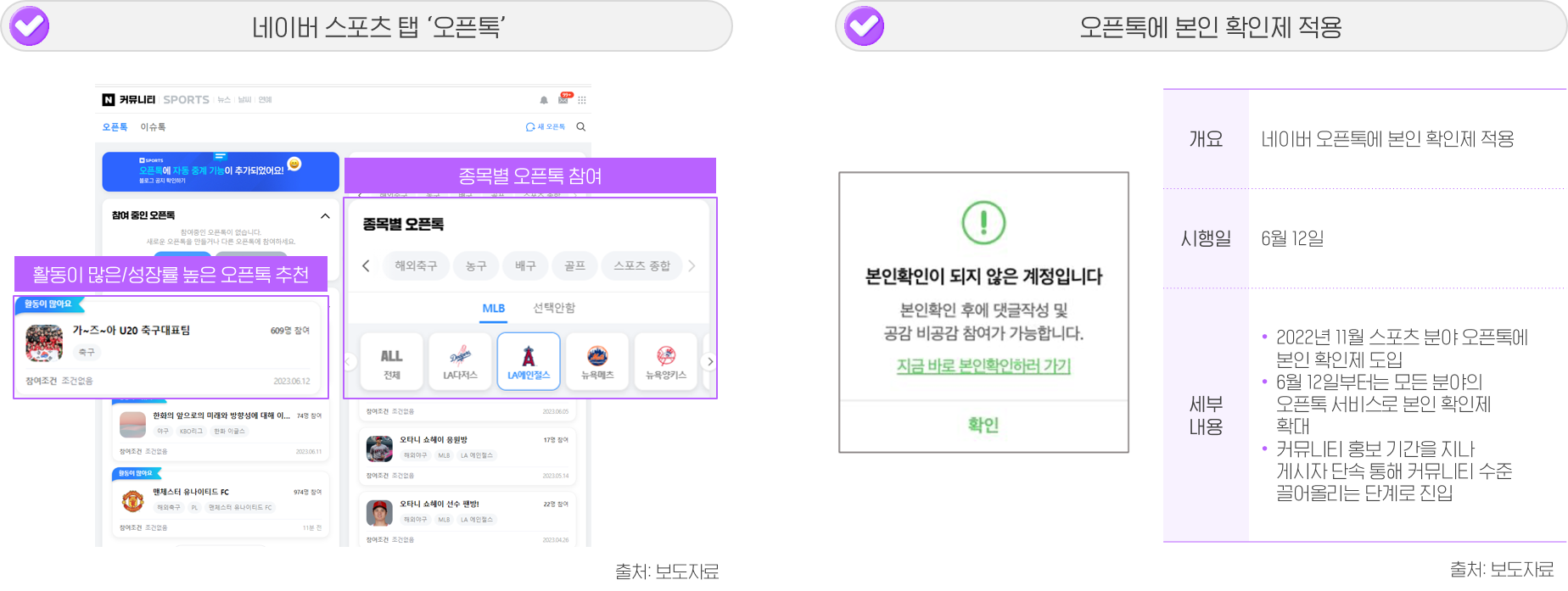Select the MLB league tab
1568x591 pixels.
pyautogui.click(x=494, y=309)
